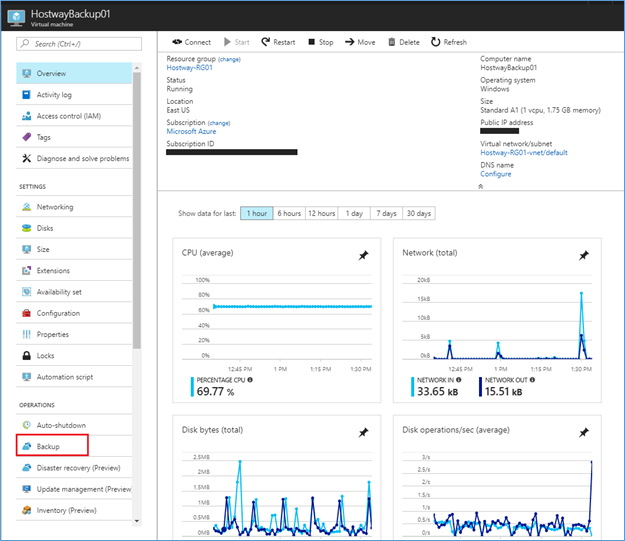Pin the Network (total) chart
625x541 pixels.
(584, 255)
